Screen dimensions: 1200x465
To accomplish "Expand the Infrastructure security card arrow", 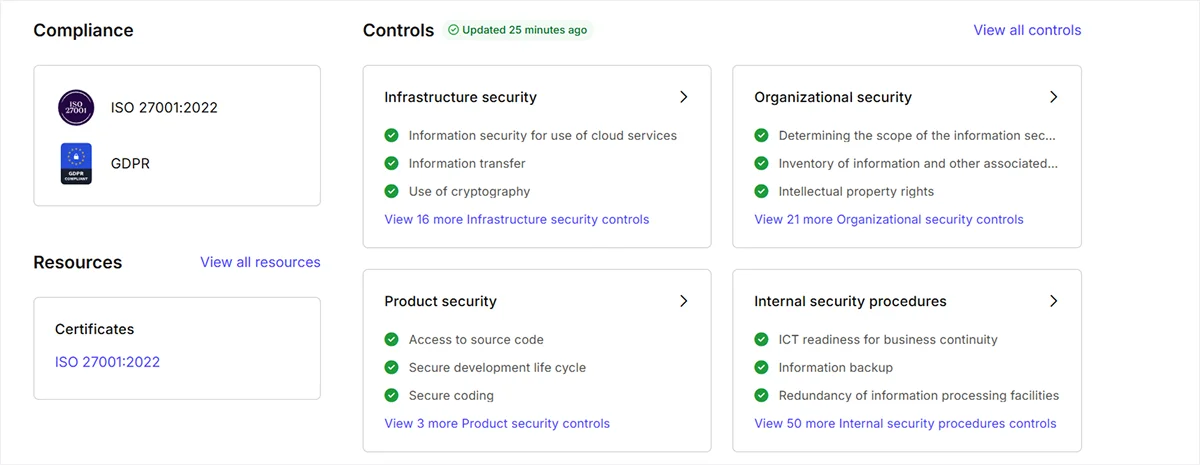I will tap(684, 97).
